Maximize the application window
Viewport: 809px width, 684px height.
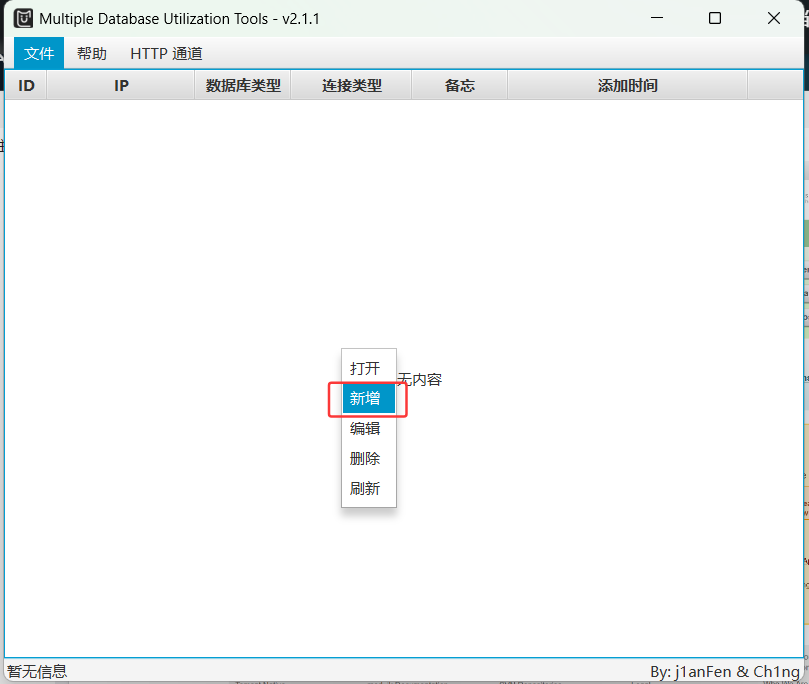coord(715,18)
